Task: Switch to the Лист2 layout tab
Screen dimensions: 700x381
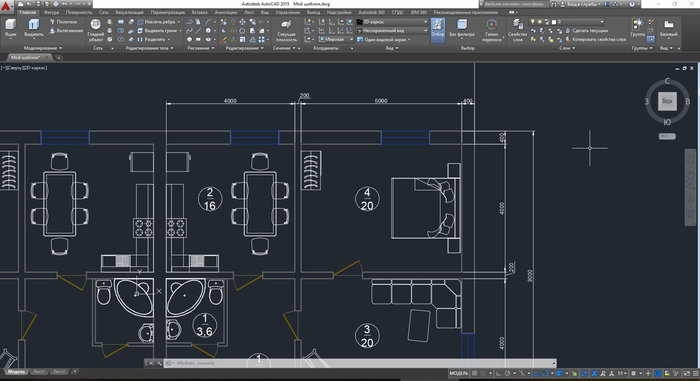Action: coord(59,372)
